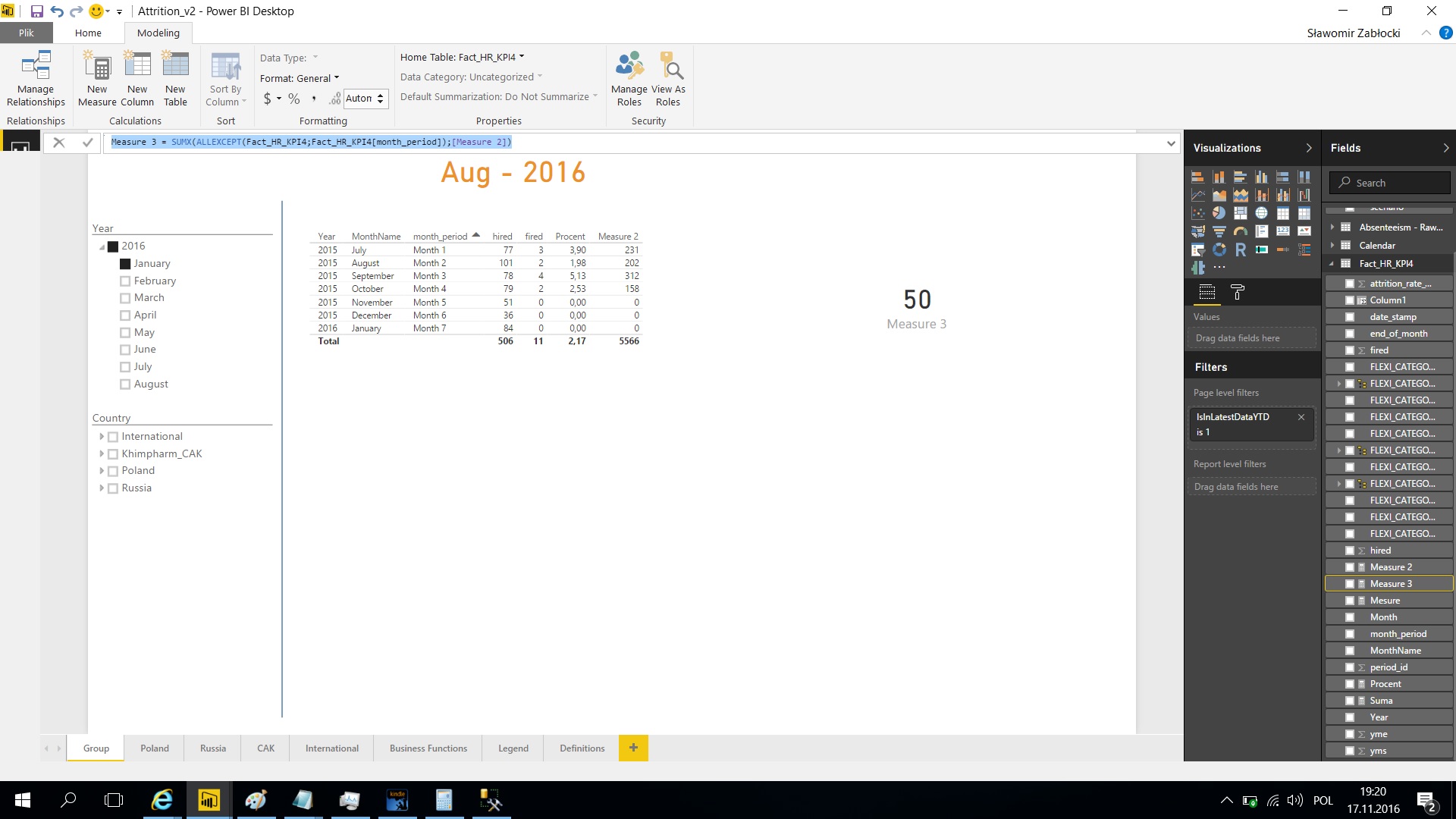Cancel the formula with X icon

(58, 142)
